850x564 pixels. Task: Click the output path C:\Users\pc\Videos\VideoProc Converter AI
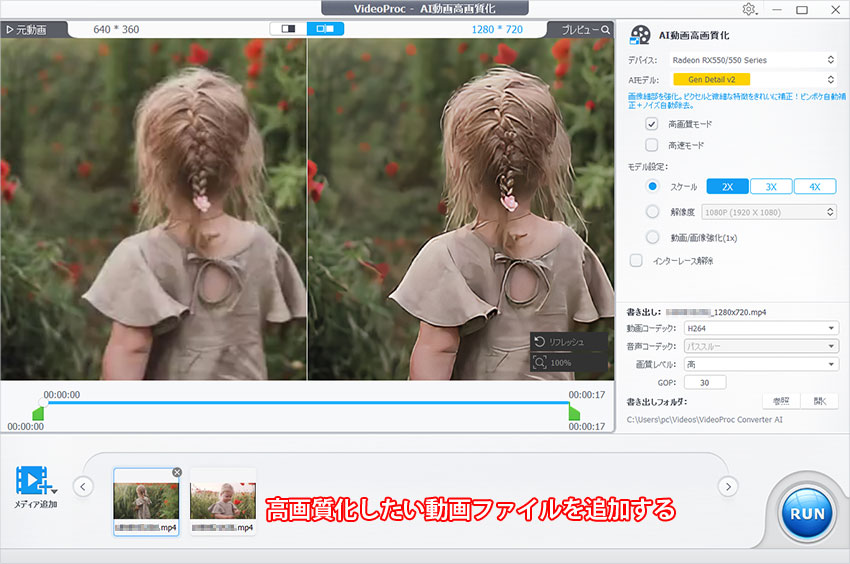pyautogui.click(x=705, y=420)
